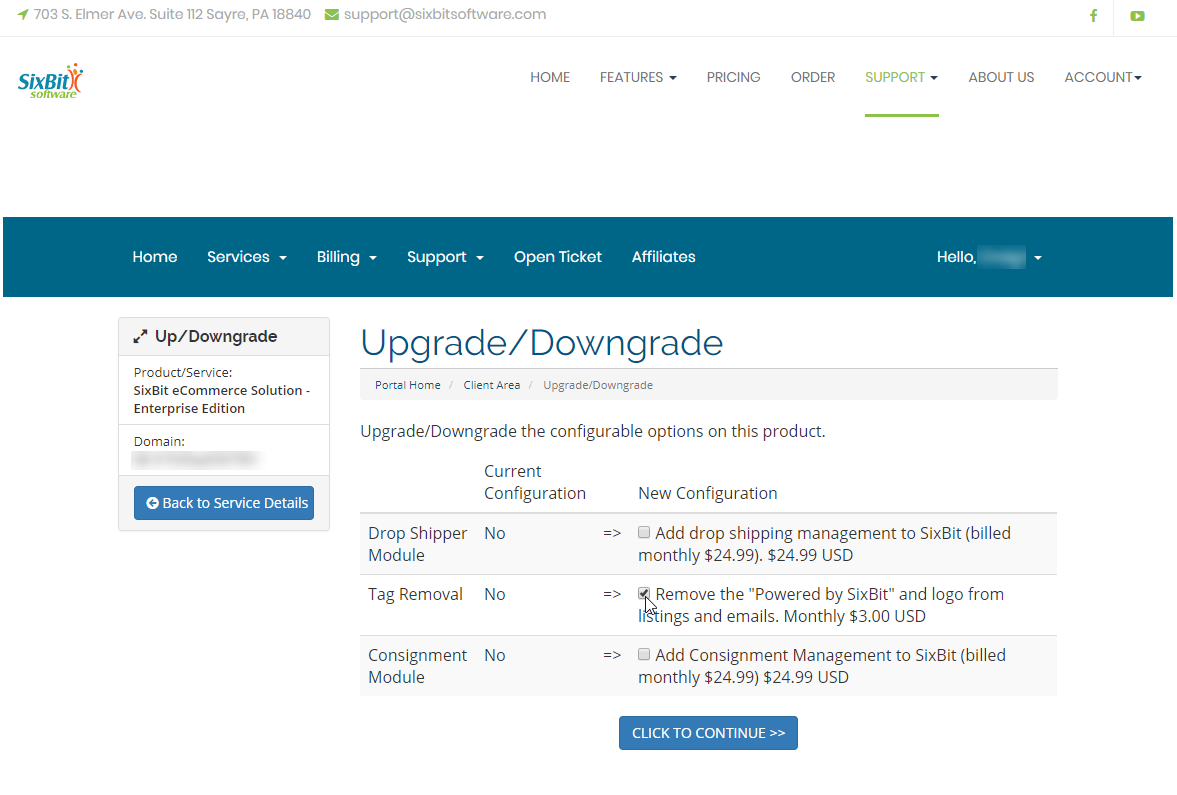The height and width of the screenshot is (795, 1177).
Task: Click the Up/Downgrade sidebar panel title
Action: (x=216, y=336)
